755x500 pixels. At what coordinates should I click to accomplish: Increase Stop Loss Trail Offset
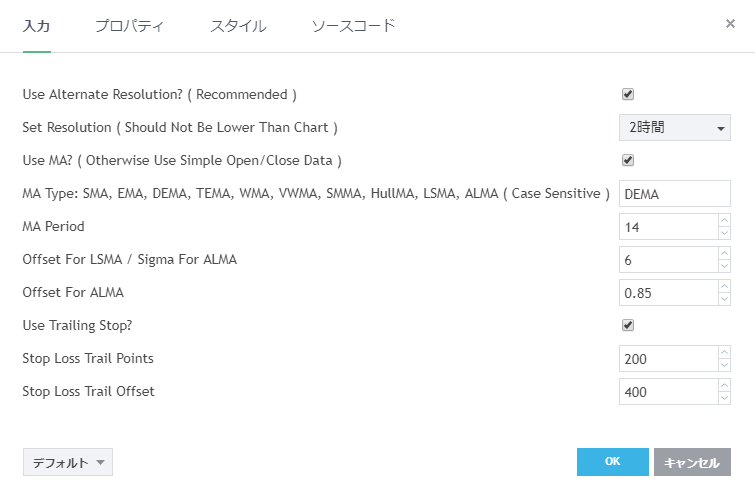[x=724, y=386]
